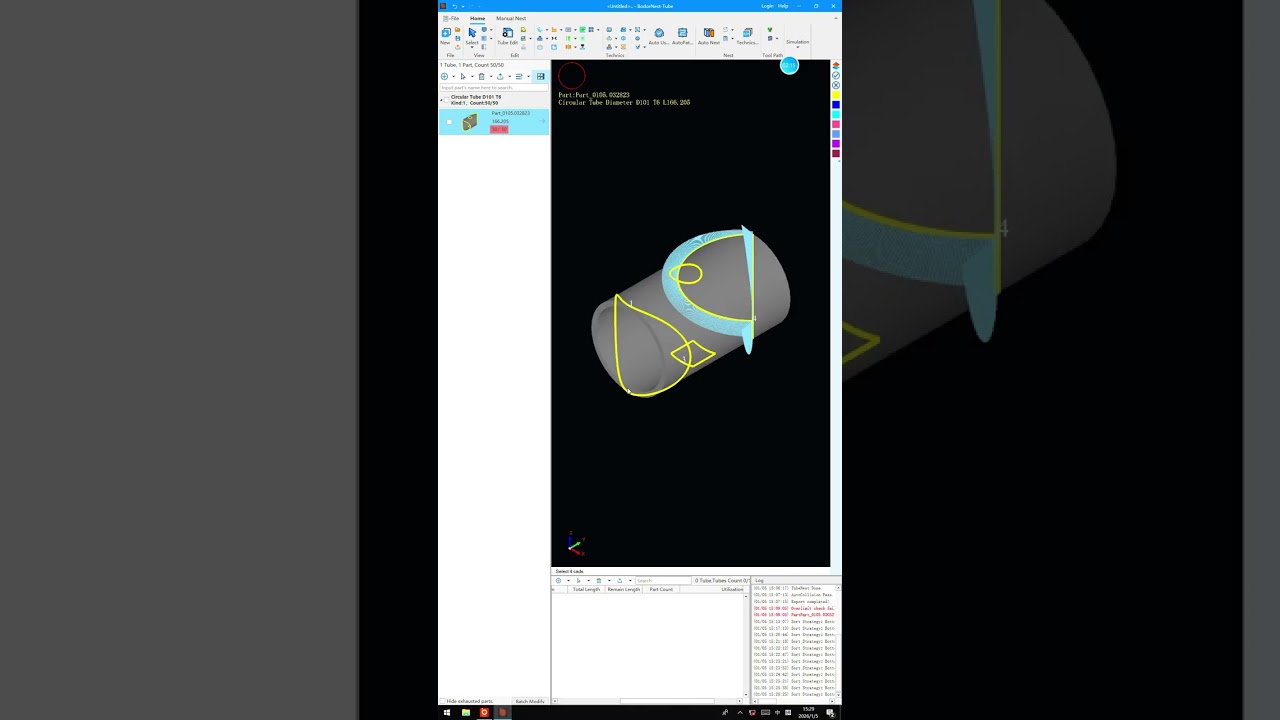Screen dimensions: 1280x720
Task: Open File Explorer from taskbar
Action: (x=466, y=712)
